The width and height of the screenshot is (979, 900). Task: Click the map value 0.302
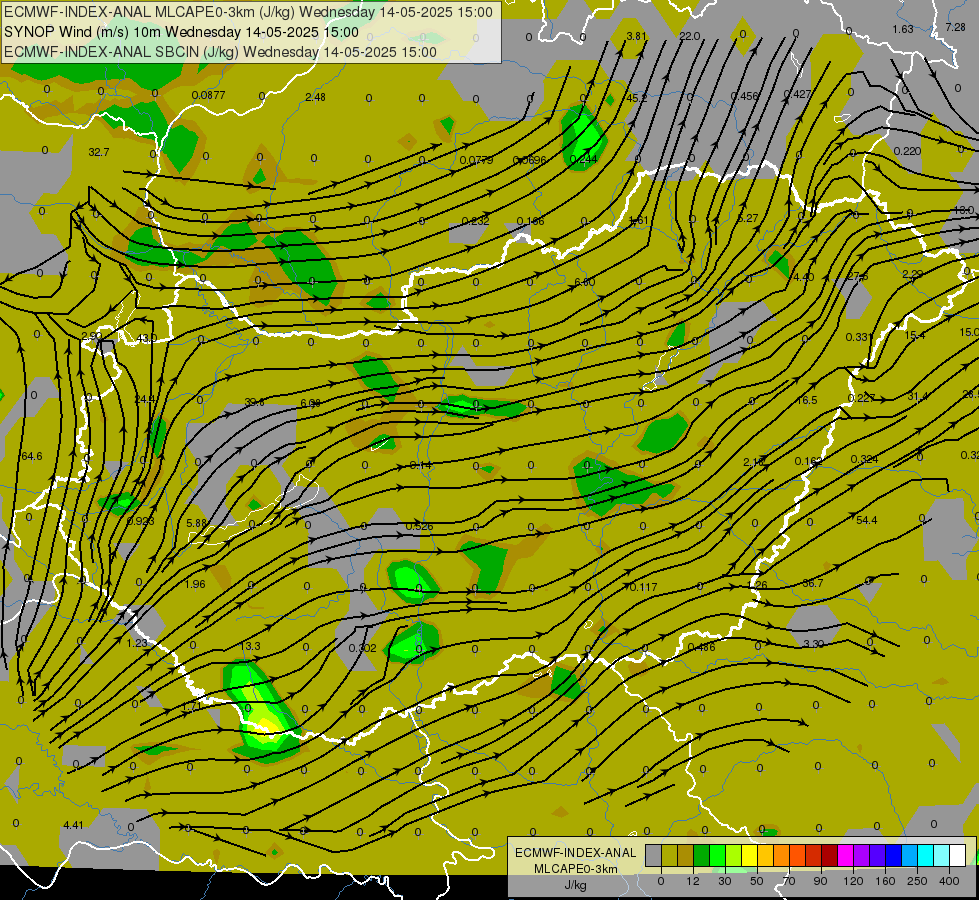(362, 648)
